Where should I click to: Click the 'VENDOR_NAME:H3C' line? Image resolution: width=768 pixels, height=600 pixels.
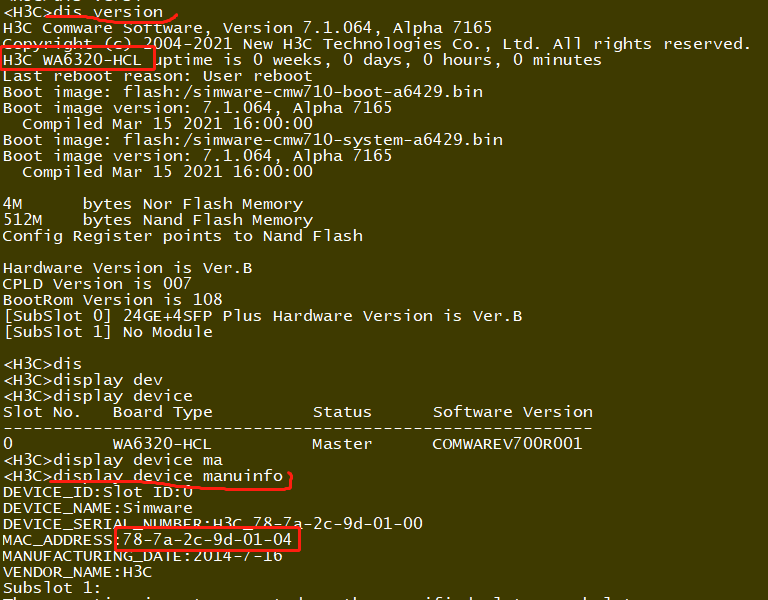[x=77, y=572]
